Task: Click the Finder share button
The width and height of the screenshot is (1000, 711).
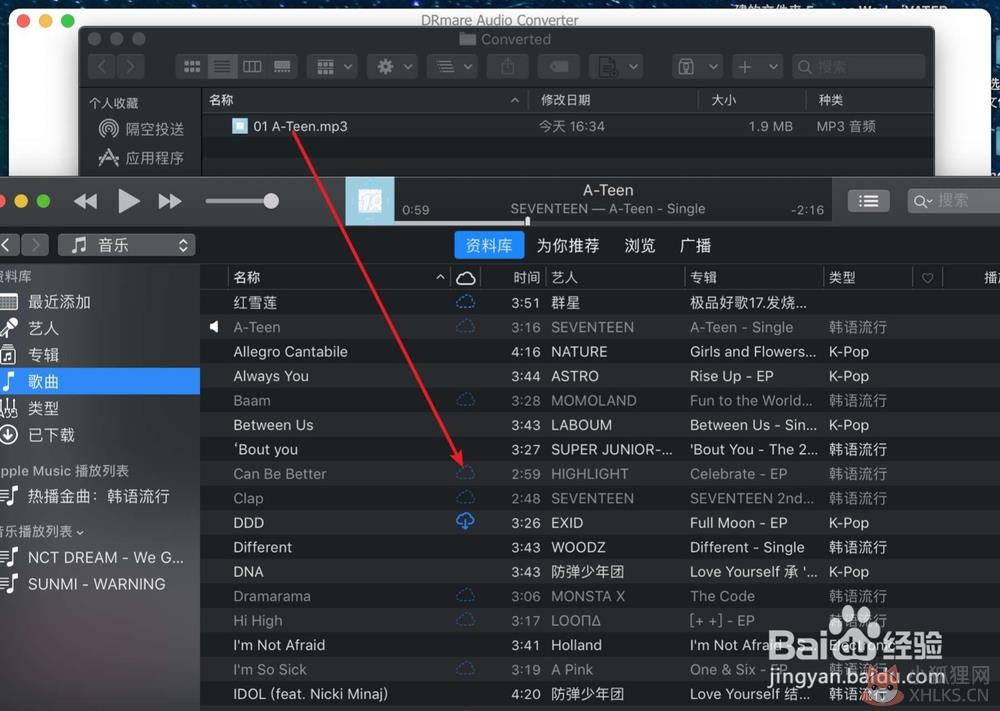Action: [x=508, y=66]
